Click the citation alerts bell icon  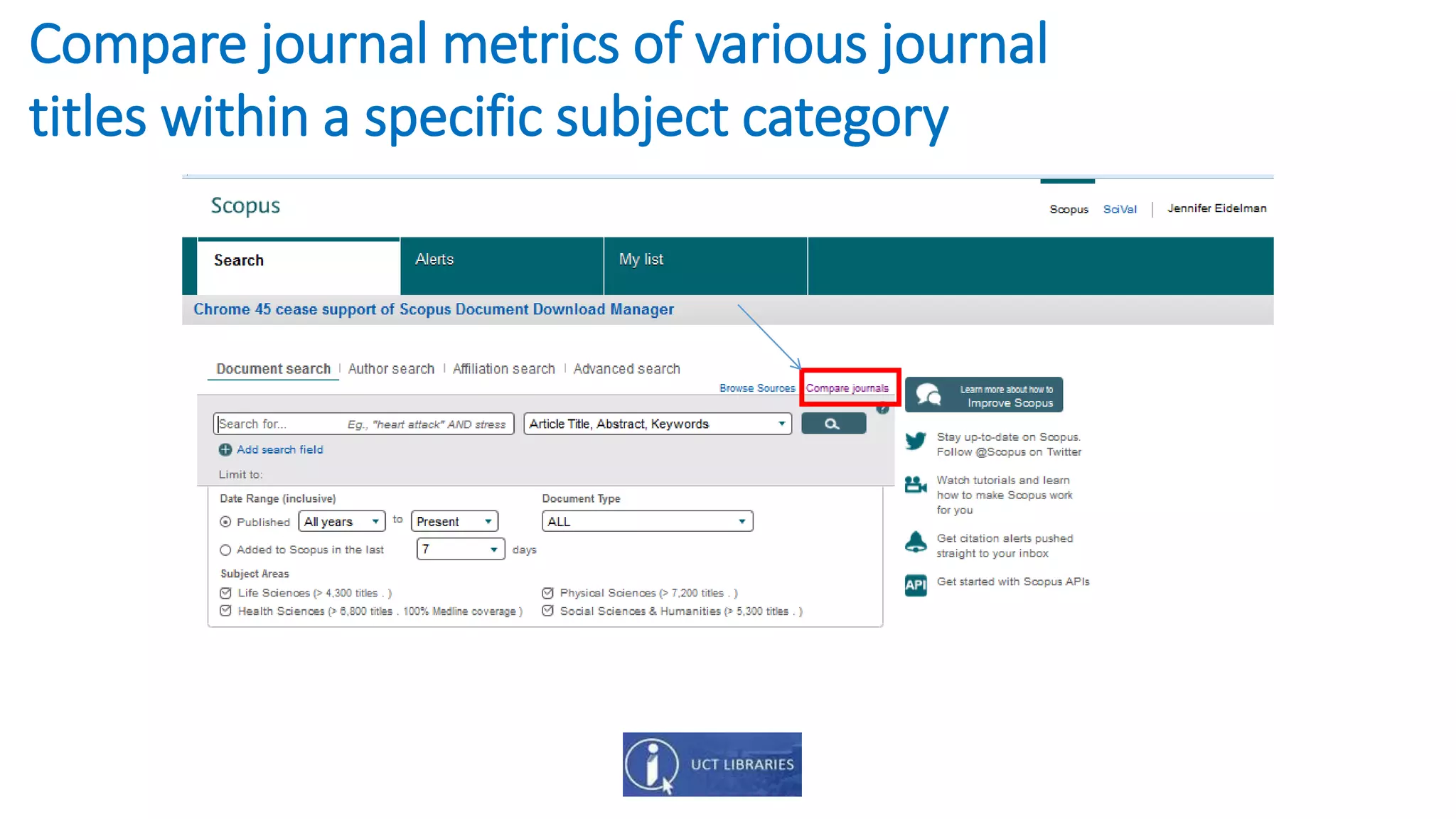(x=916, y=542)
